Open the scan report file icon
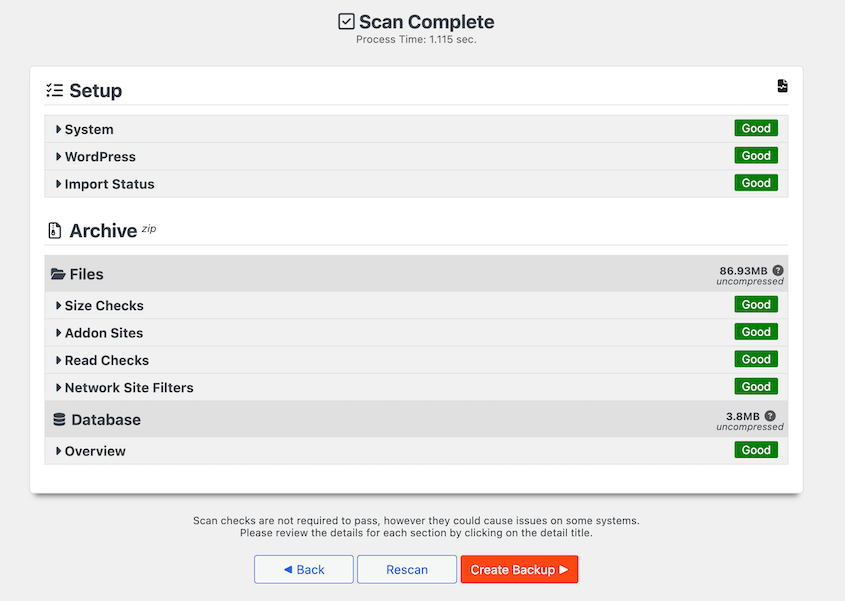Viewport: 845px width, 601px height. click(x=782, y=86)
